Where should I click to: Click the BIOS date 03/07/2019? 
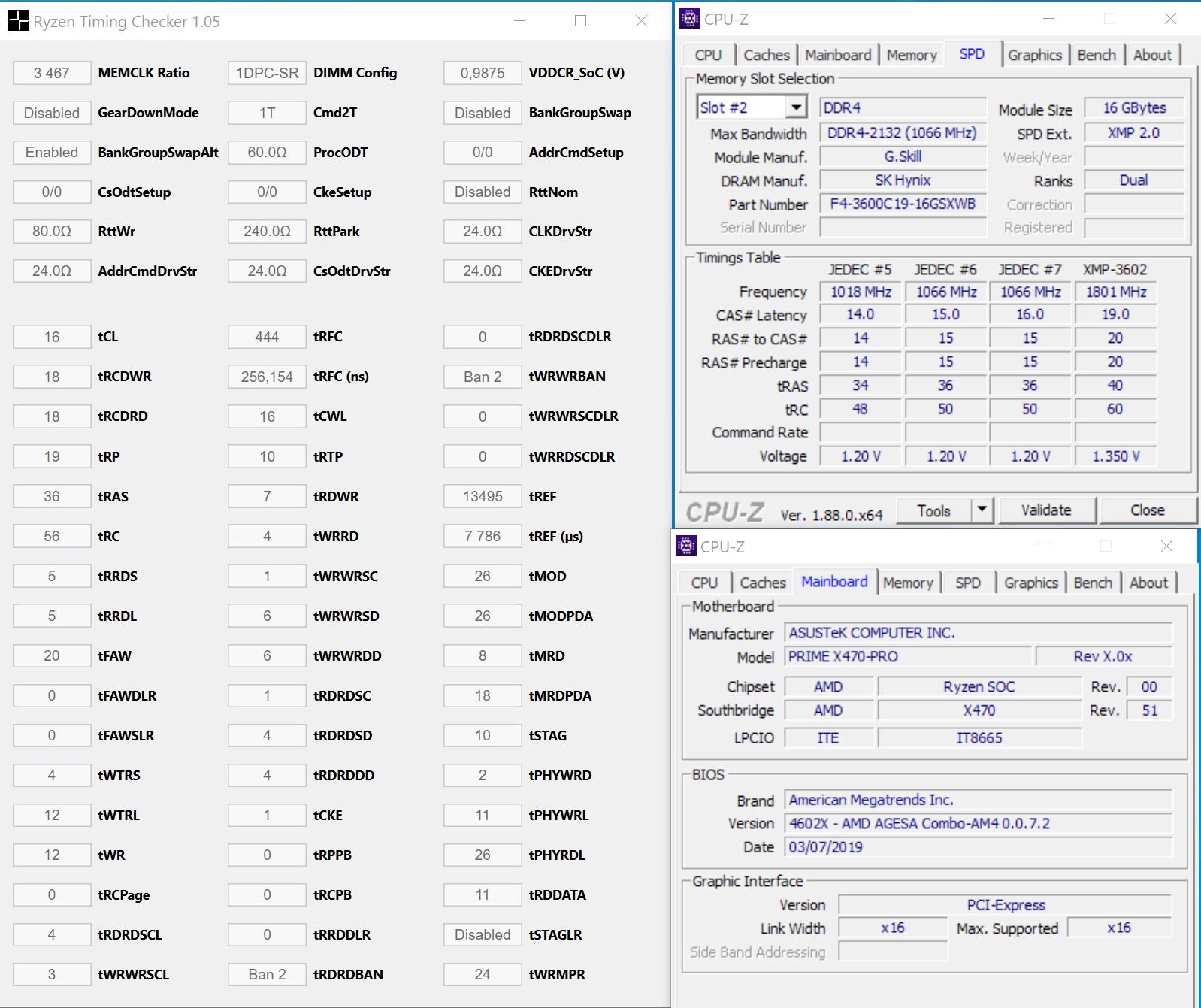click(x=979, y=847)
